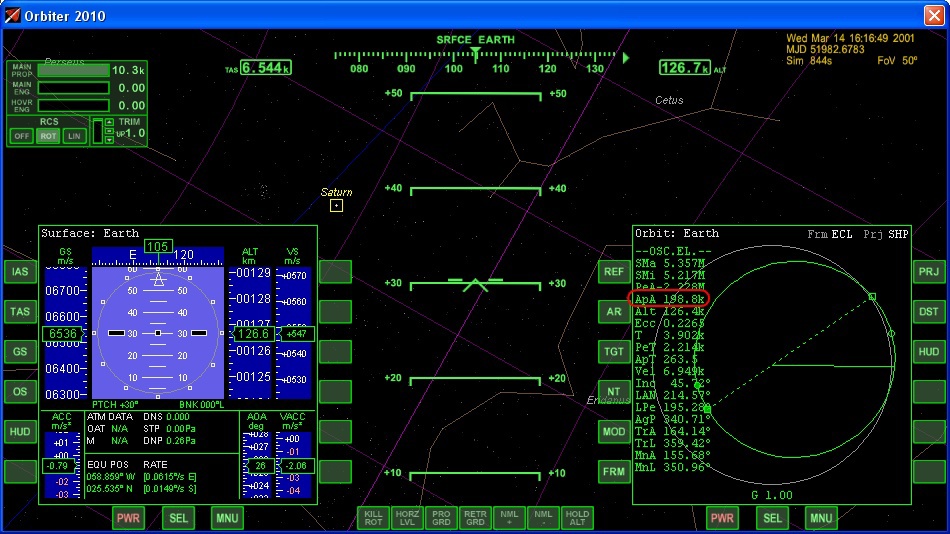The width and height of the screenshot is (950, 534).
Task: Set RCS mode to OFF
Action: 21,136
